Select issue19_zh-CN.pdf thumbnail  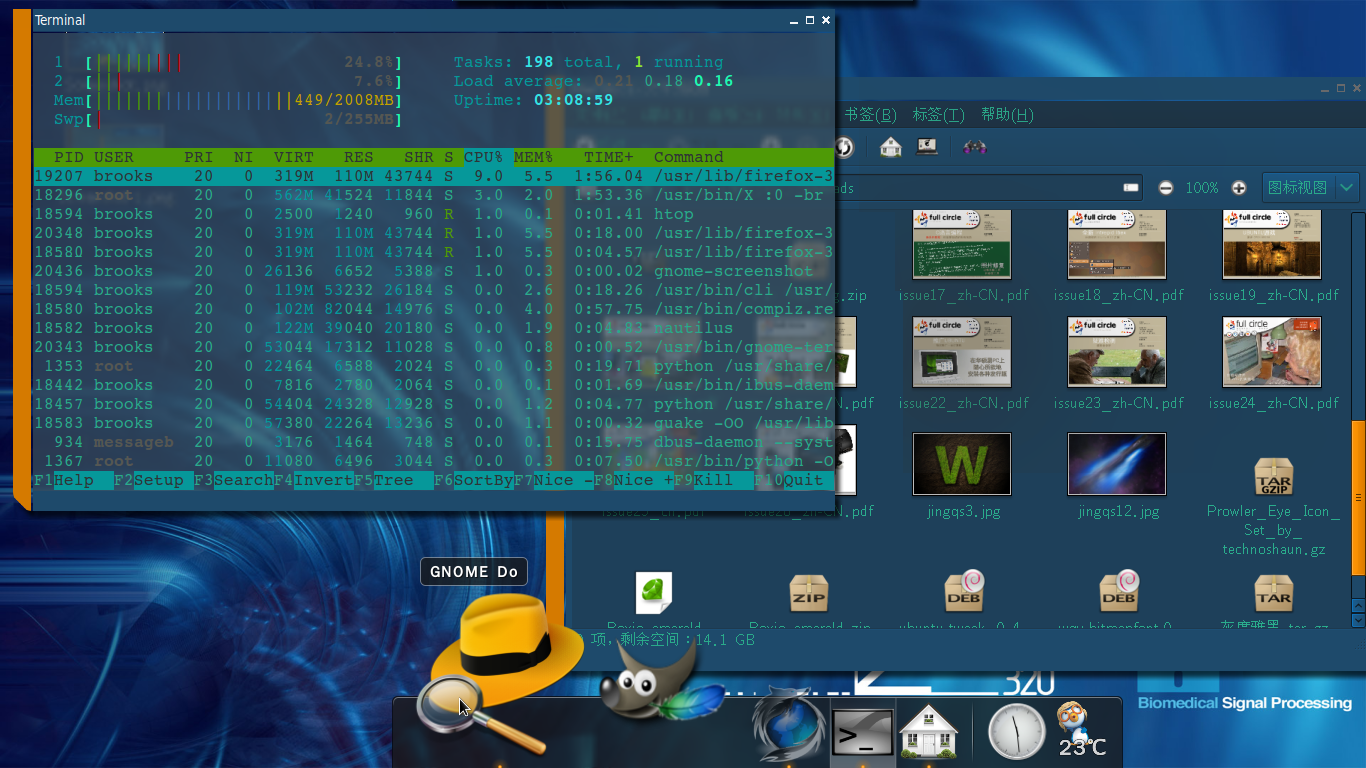point(1273,244)
